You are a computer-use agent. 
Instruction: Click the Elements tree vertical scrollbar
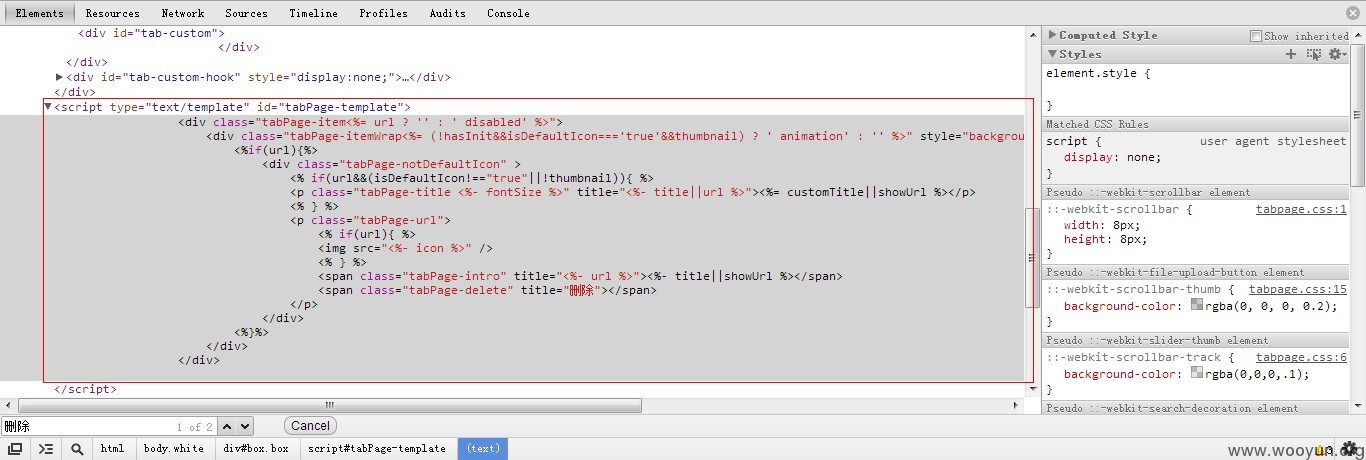[1032, 260]
